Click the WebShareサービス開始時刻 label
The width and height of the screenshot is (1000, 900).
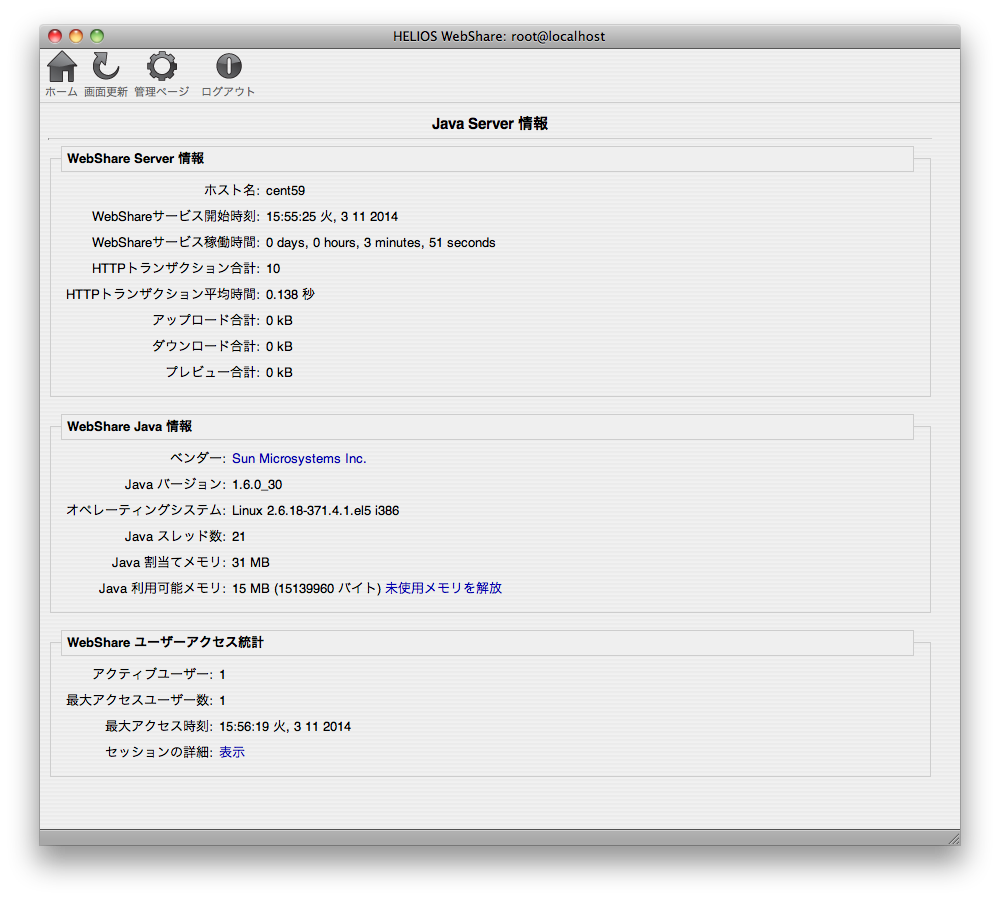176,217
